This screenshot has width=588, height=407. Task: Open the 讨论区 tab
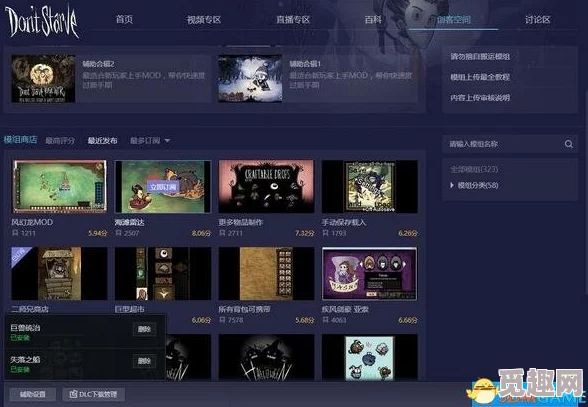tap(537, 20)
